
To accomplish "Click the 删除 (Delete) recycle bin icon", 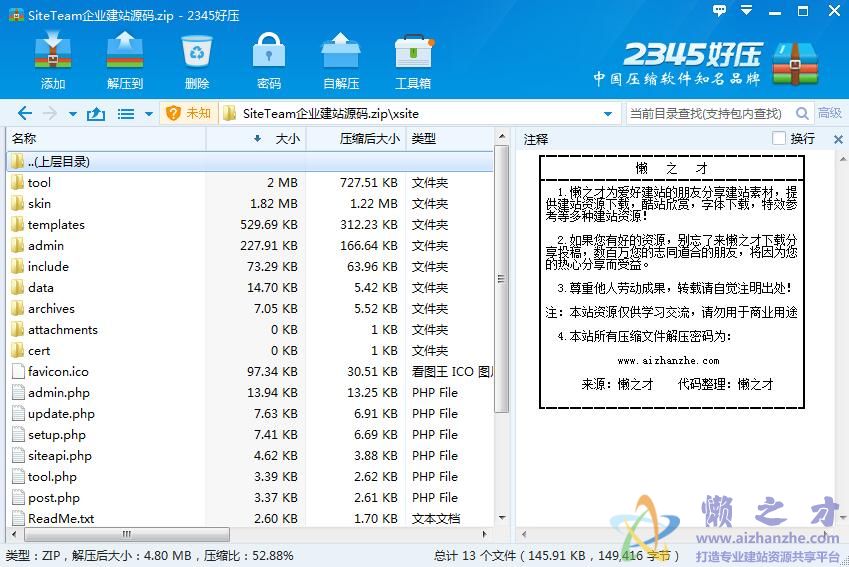I will (197, 60).
